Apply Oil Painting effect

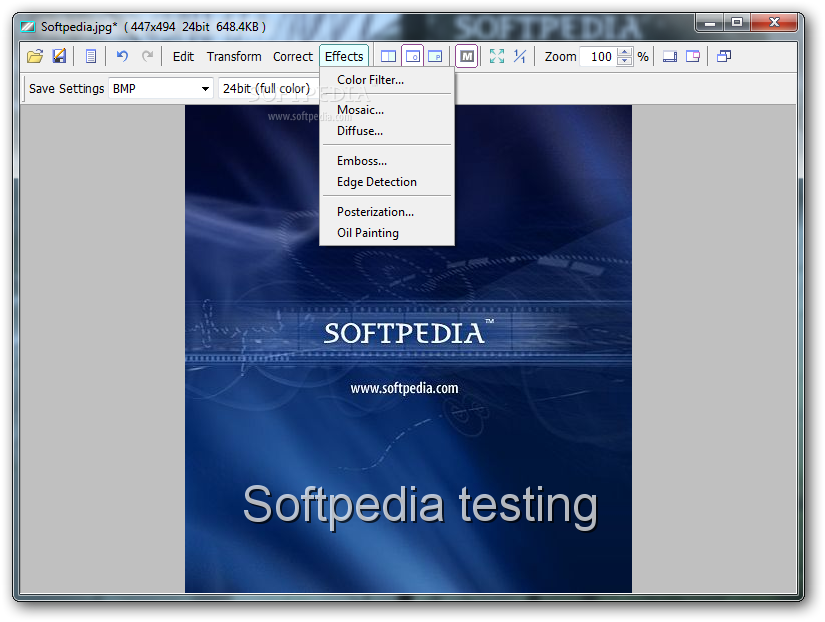[x=387, y=233]
